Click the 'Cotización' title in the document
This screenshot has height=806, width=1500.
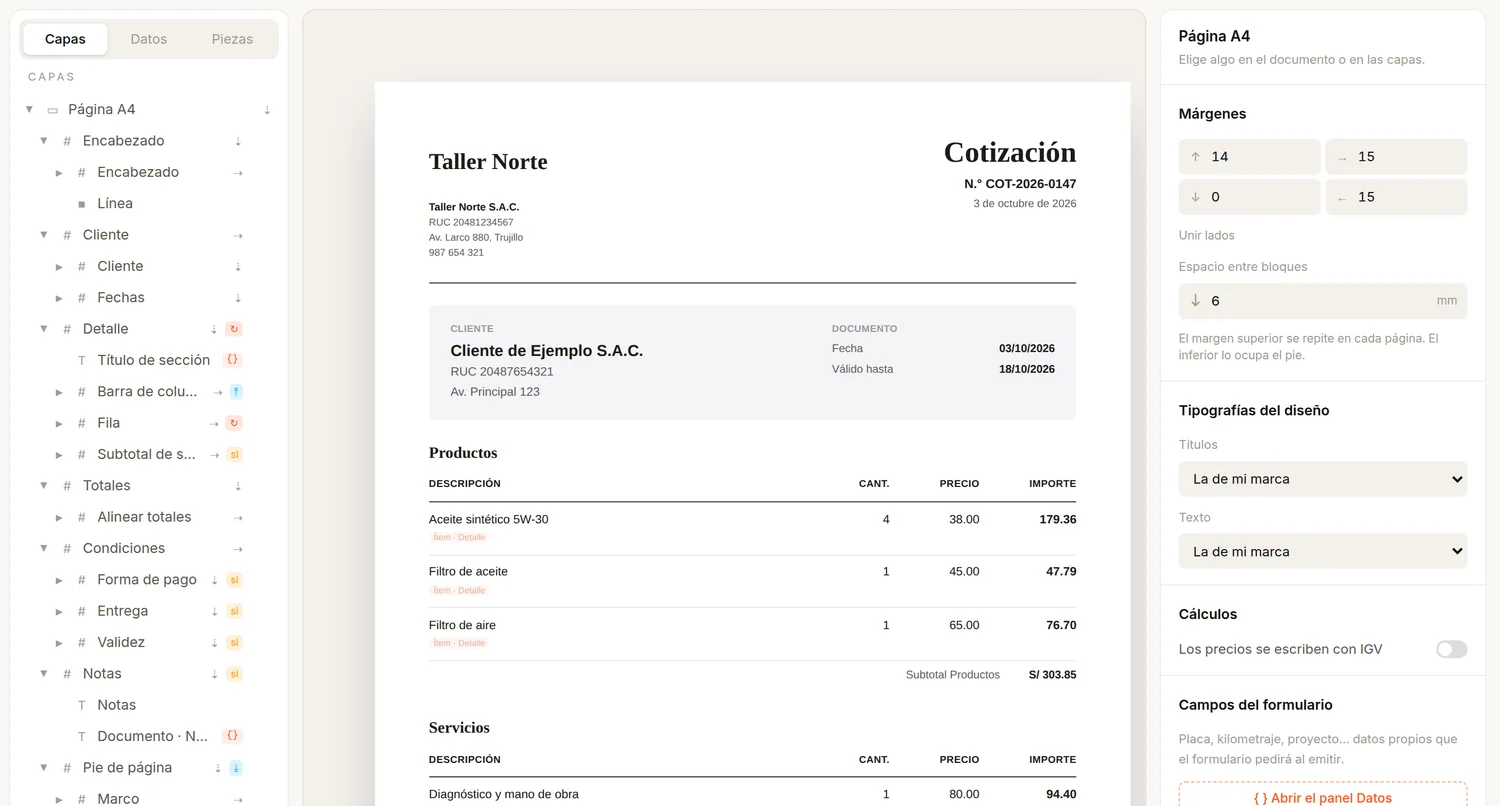(1010, 152)
